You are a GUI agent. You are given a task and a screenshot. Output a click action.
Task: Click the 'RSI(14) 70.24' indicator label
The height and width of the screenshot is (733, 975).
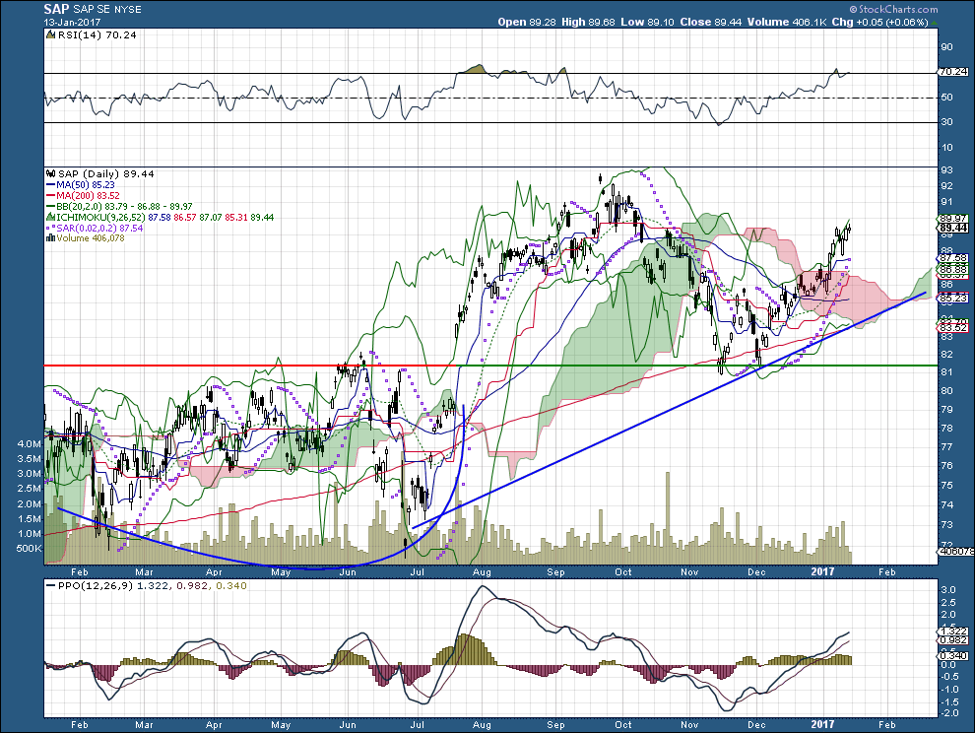coord(97,35)
